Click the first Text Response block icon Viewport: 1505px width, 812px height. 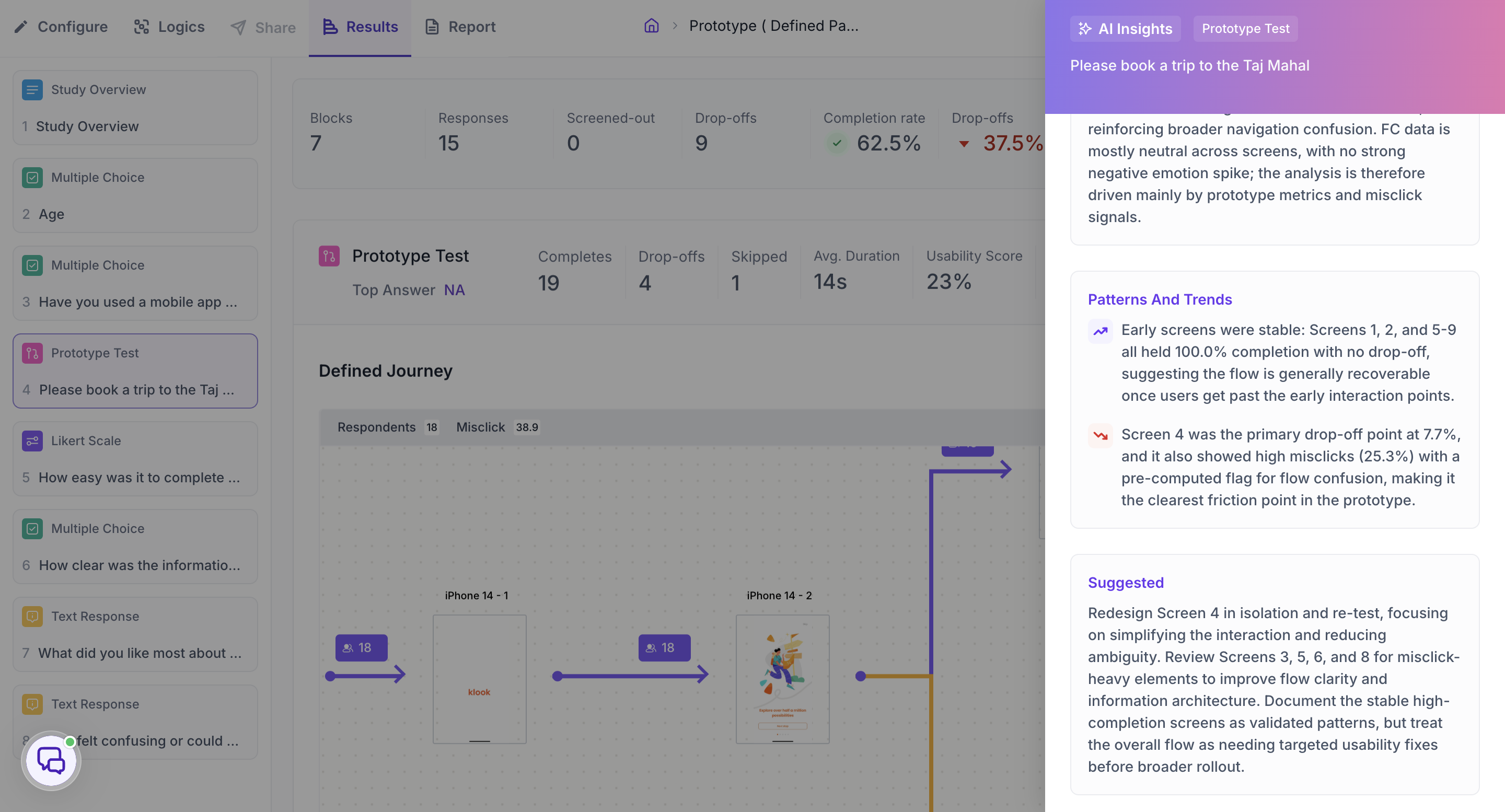32,616
